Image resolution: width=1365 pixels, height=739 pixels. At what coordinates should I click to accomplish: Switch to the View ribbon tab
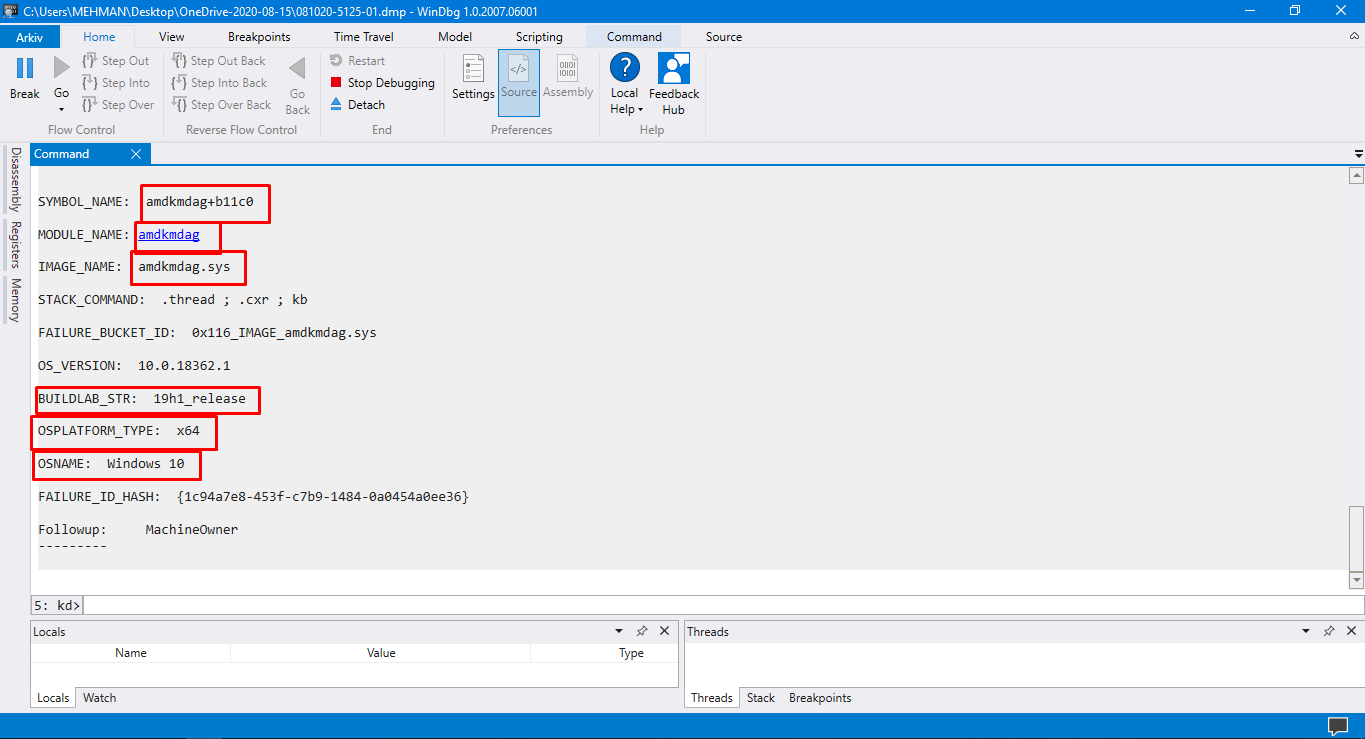172,37
